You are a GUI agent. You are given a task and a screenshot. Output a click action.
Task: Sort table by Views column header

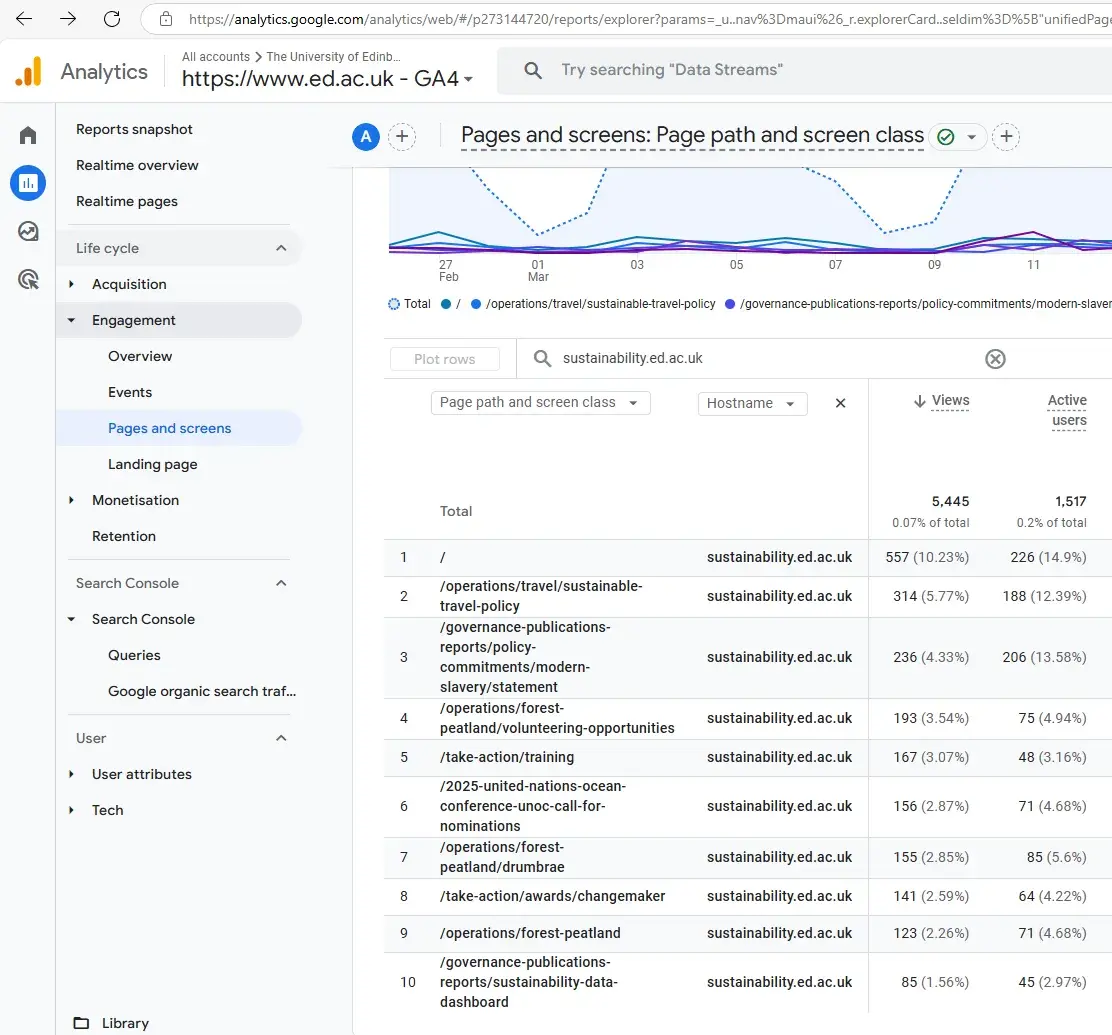949,401
